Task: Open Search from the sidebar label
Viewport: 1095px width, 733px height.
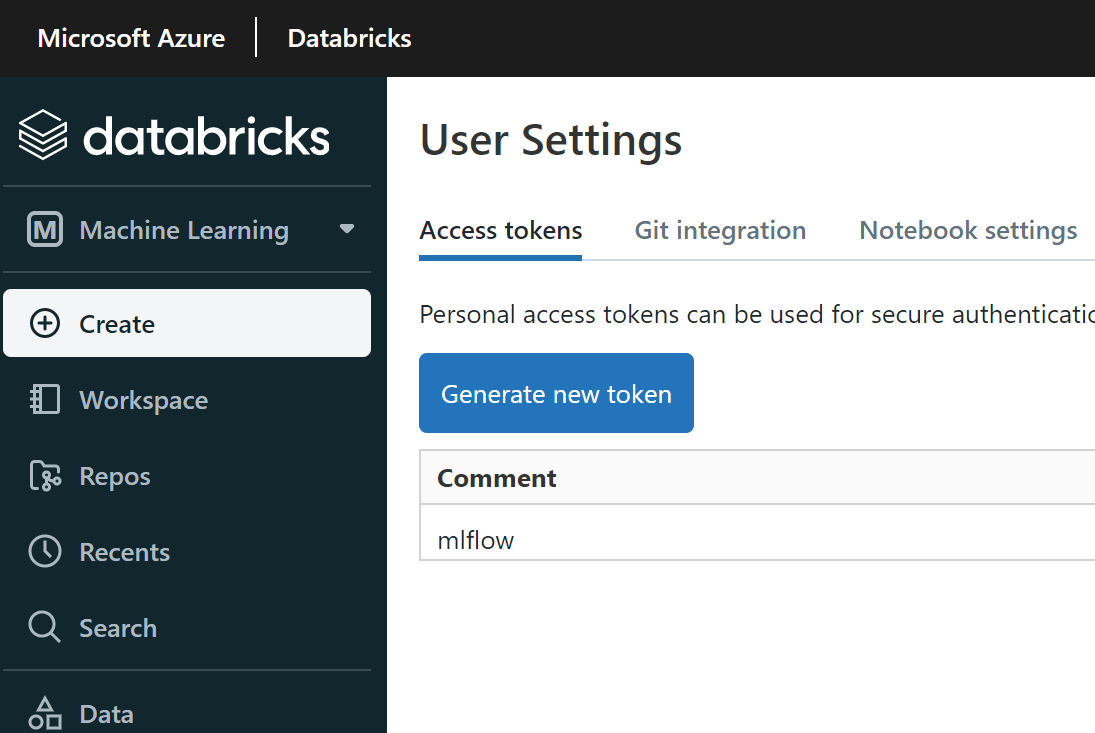Action: pos(118,628)
